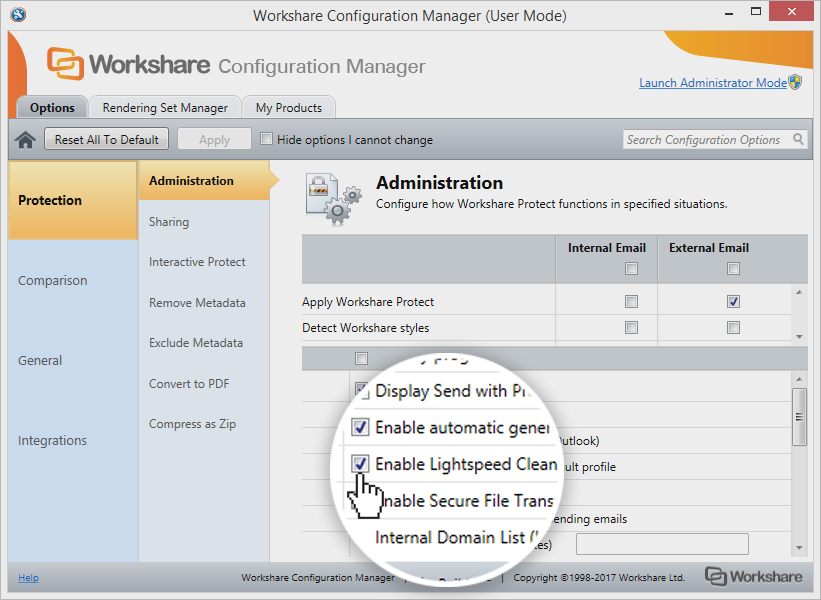This screenshot has height=600, width=821.
Task: Select the General category
Action: (73, 361)
